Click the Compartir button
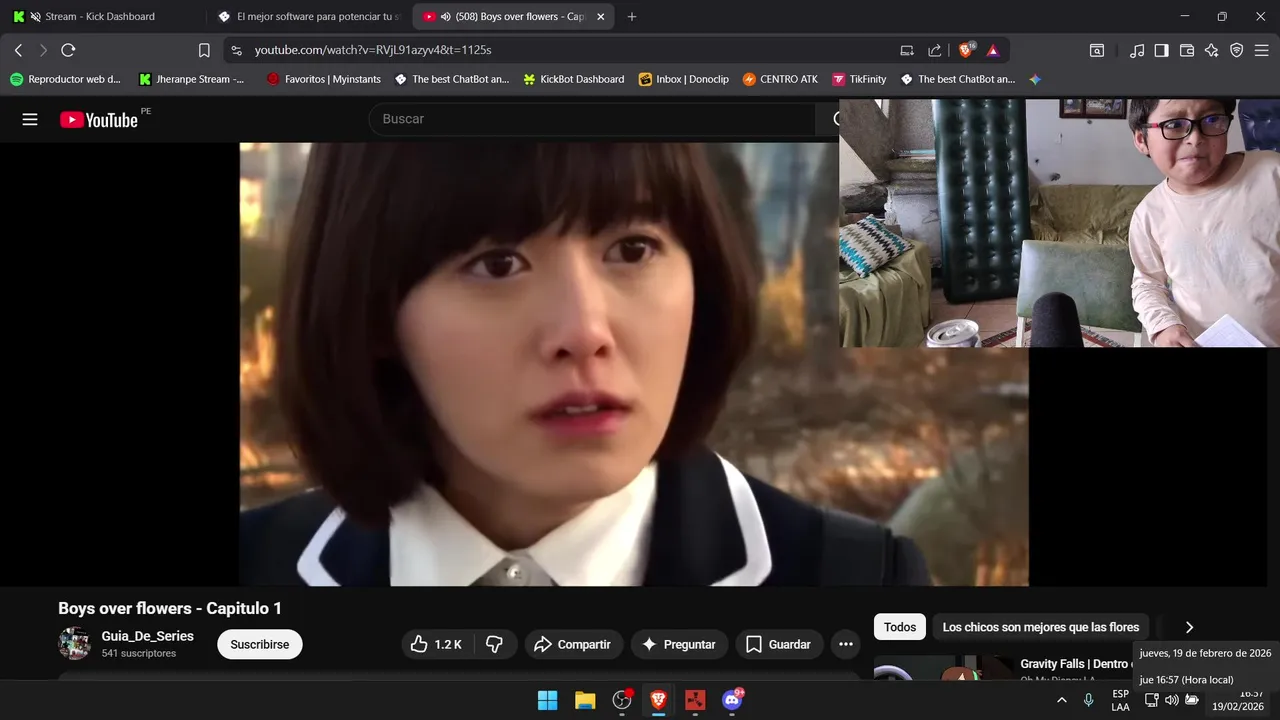 (x=573, y=644)
